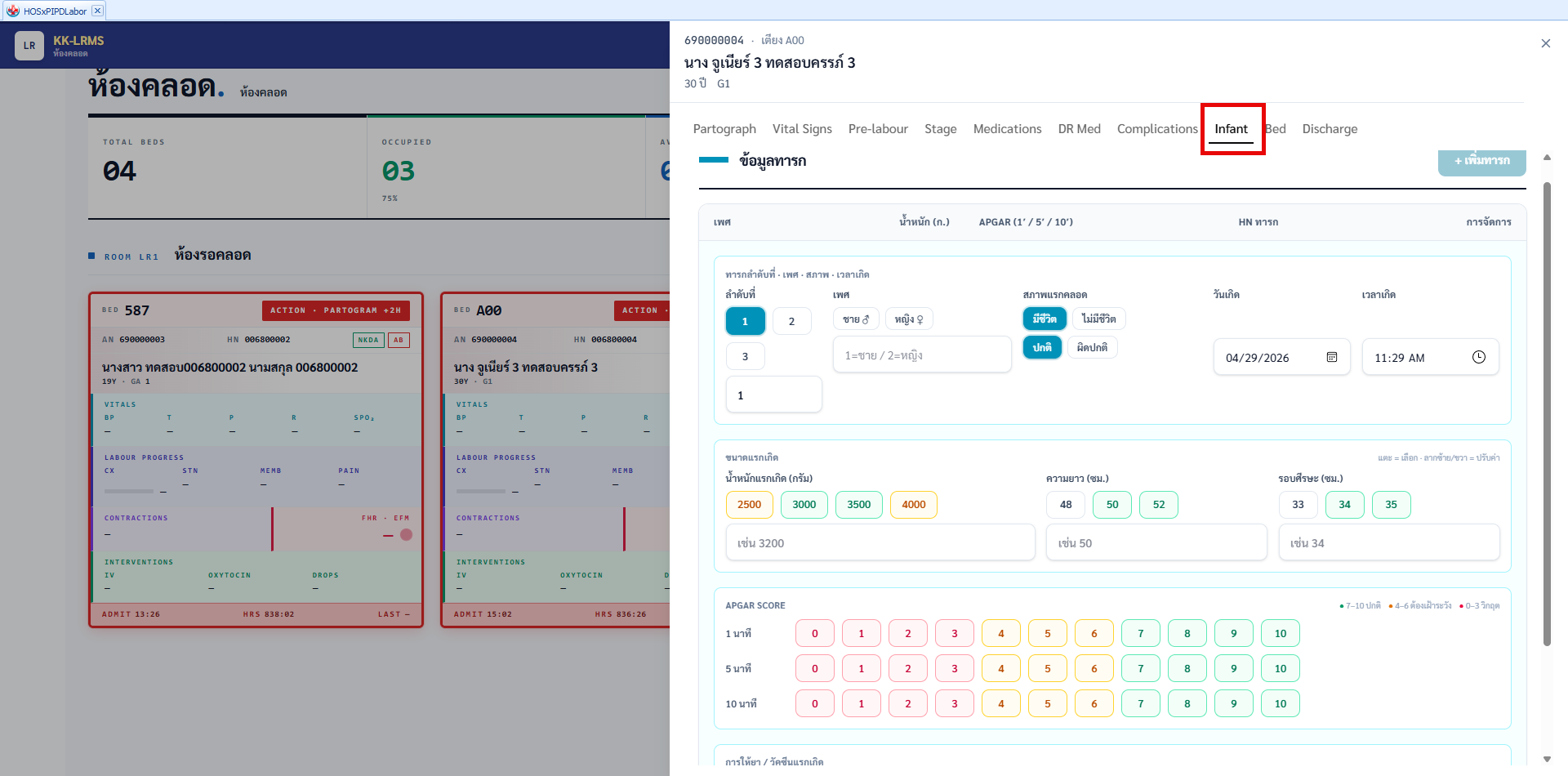Screen dimensions: 1568x776
Task: Set 5-minute APGAR score to 7
Action: coord(1140,669)
